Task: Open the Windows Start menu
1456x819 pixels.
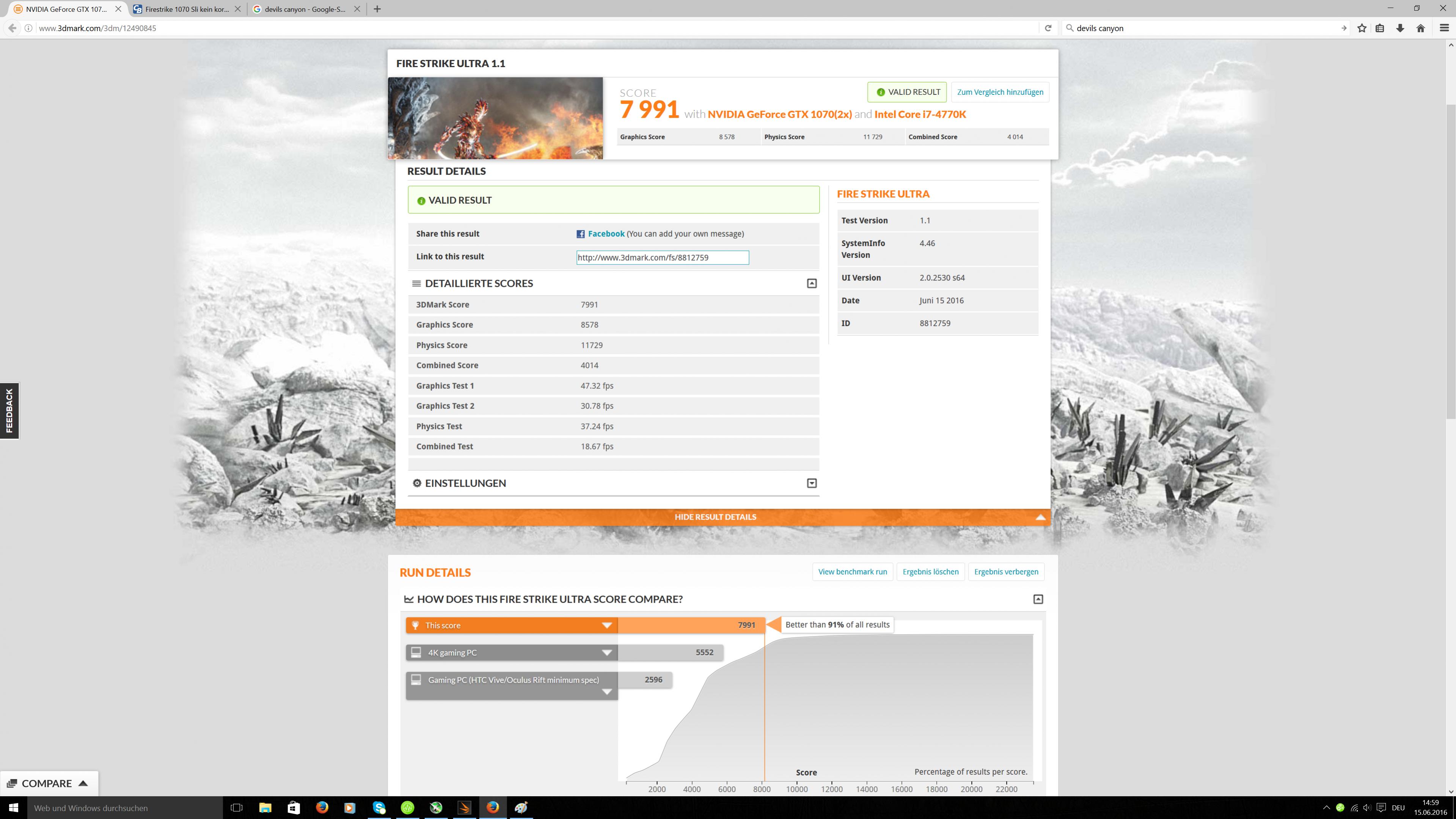Action: click(x=14, y=808)
